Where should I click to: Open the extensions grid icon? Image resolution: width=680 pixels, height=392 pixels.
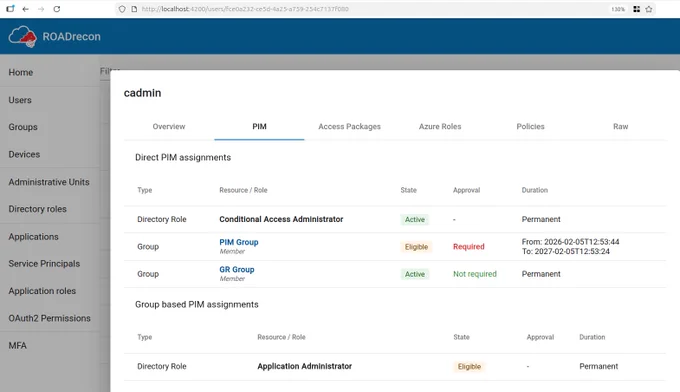click(636, 9)
